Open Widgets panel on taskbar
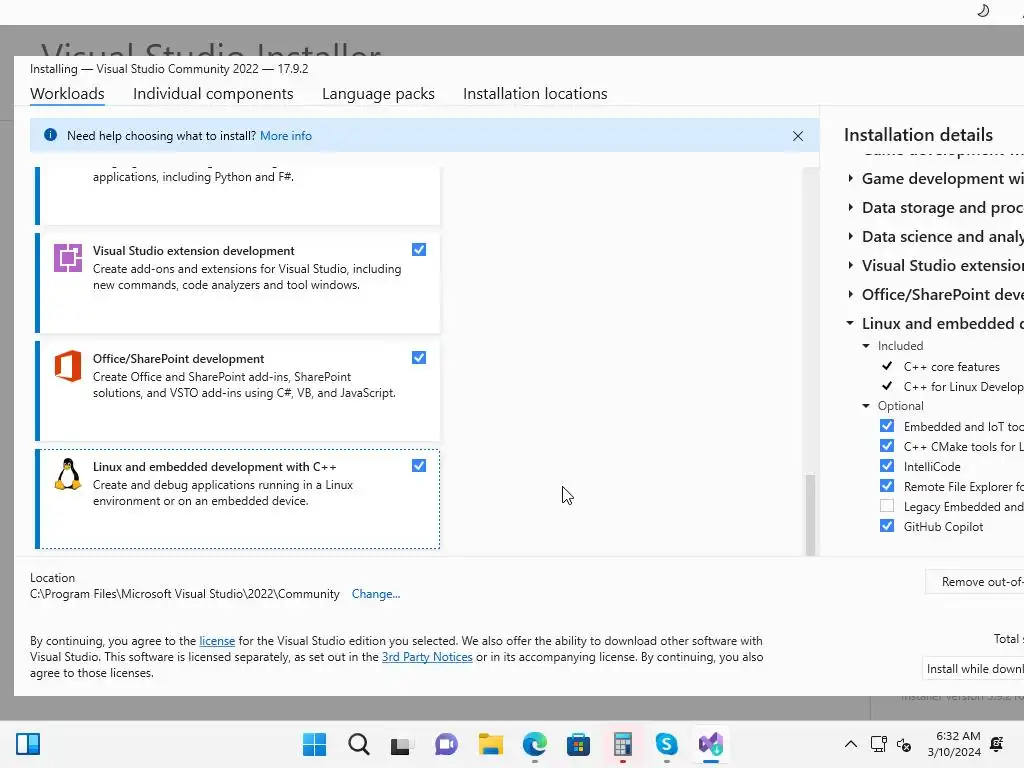Image resolution: width=1024 pixels, height=768 pixels. click(28, 744)
